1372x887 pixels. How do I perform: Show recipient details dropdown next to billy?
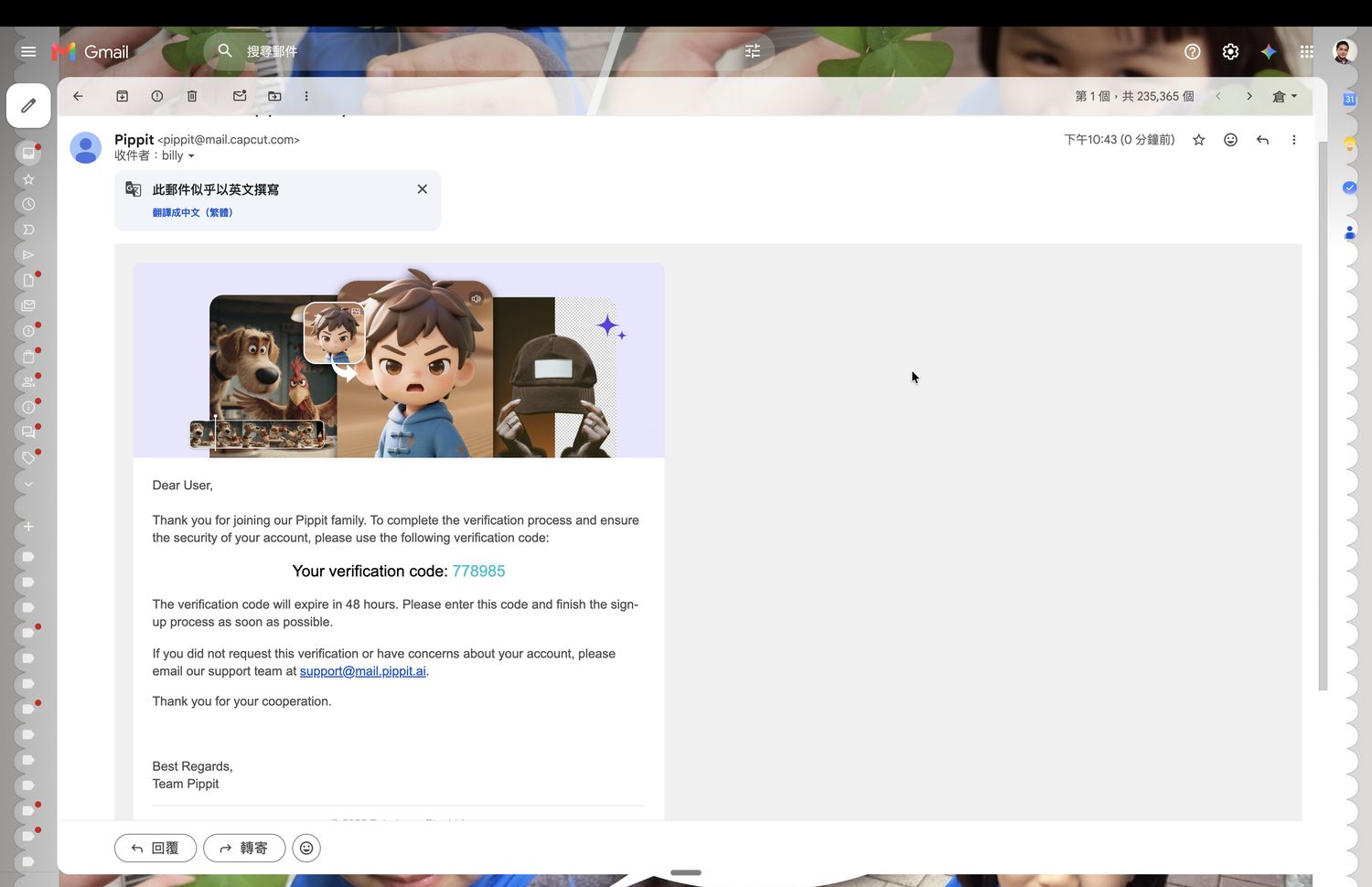(x=191, y=156)
